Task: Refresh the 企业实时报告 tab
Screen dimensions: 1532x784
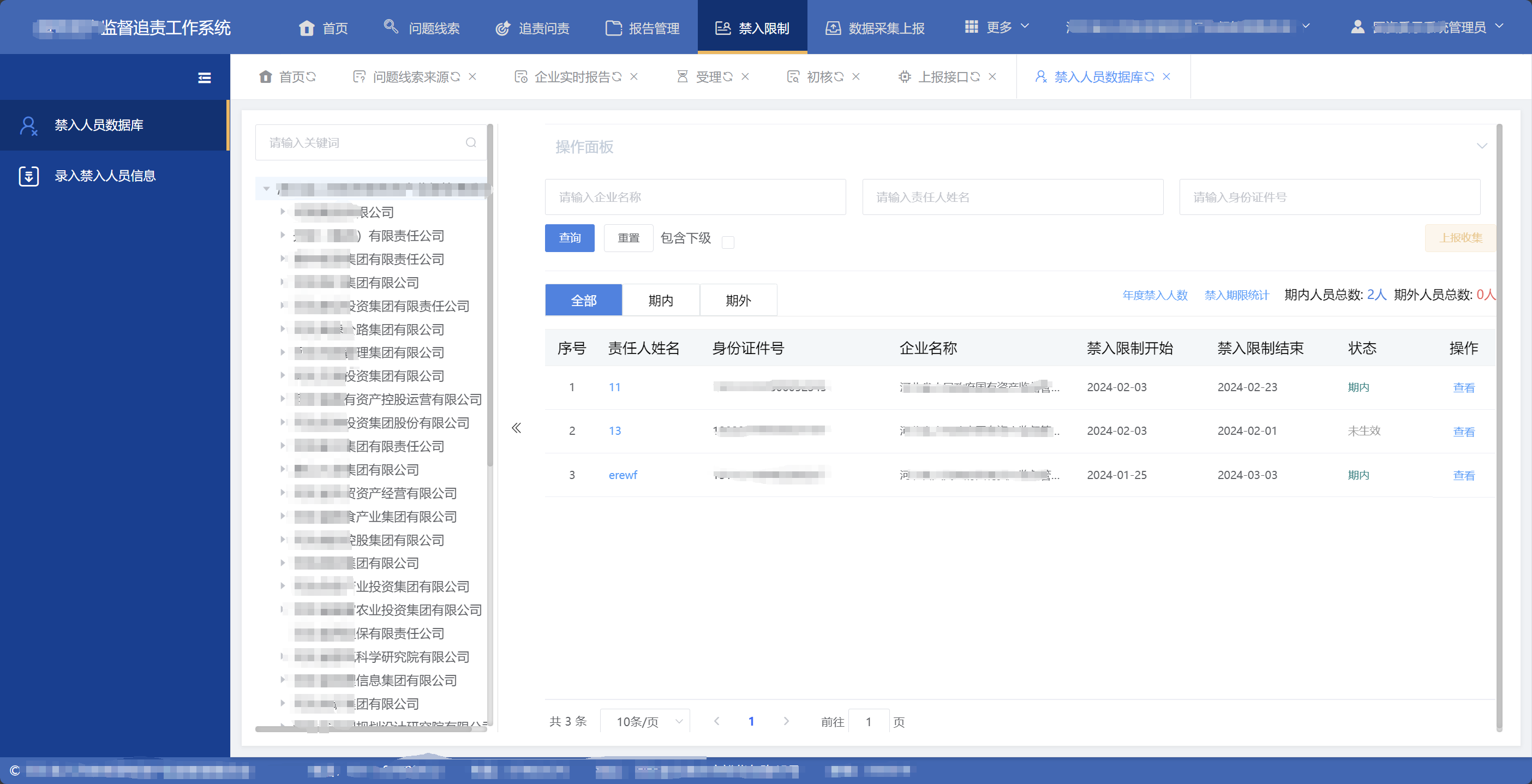Action: click(617, 77)
